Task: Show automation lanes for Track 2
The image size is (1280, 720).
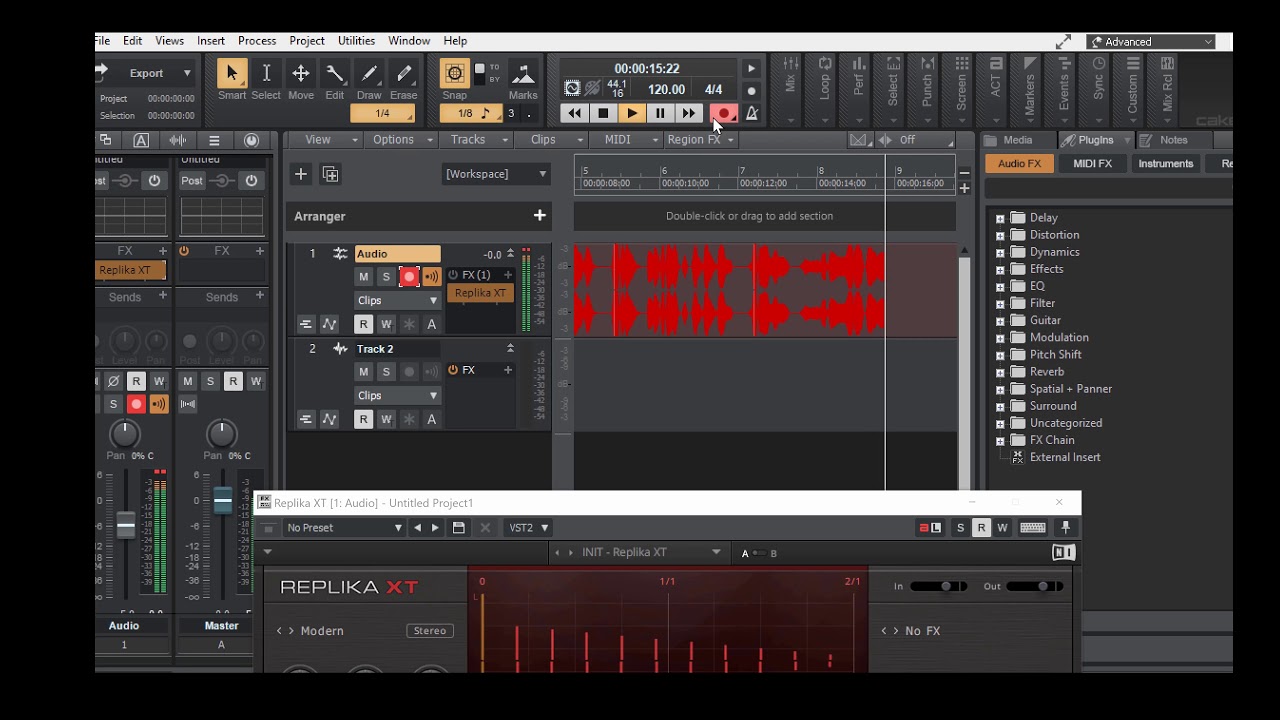Action: [x=329, y=419]
